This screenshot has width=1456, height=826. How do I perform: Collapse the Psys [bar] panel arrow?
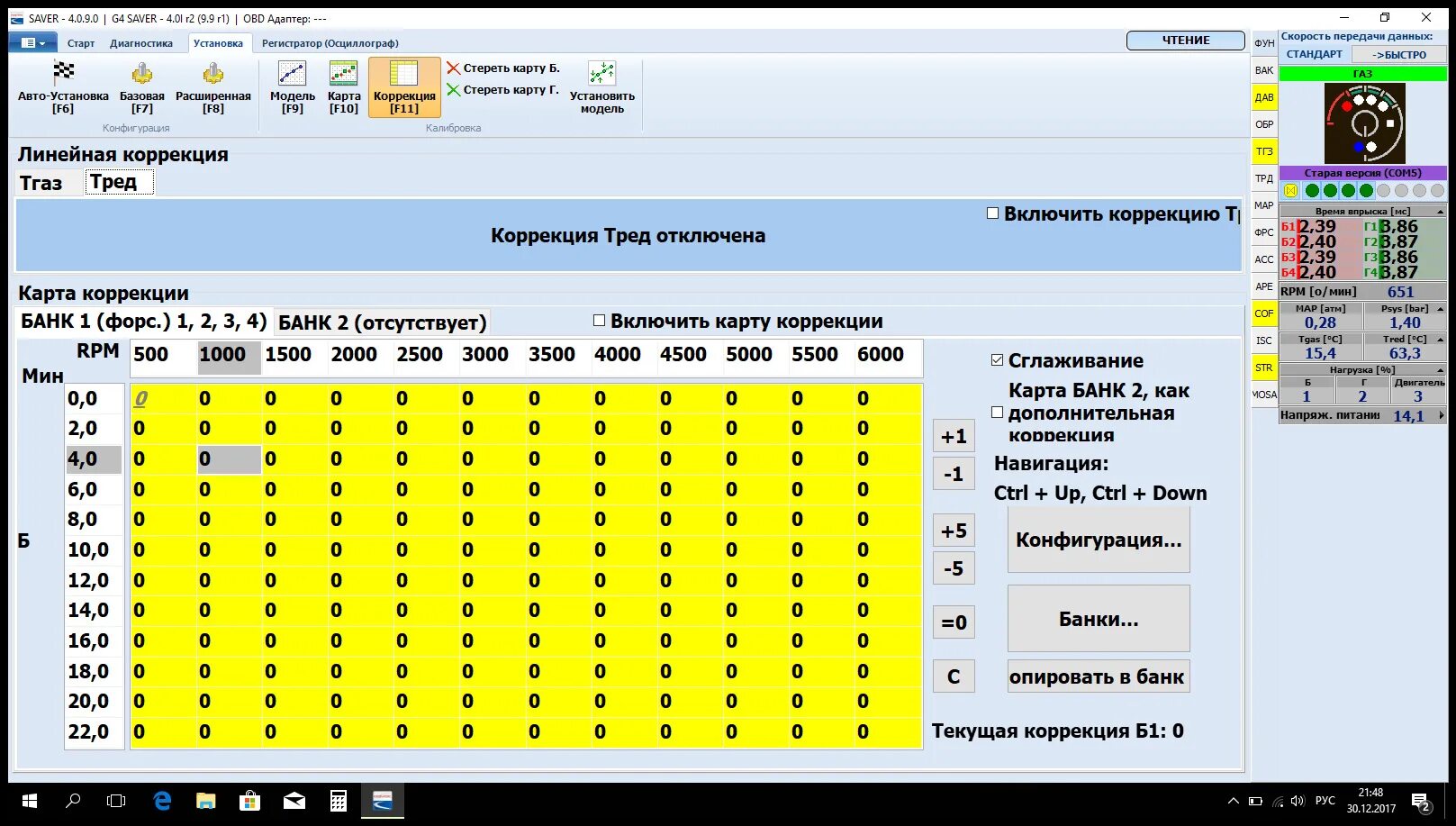pyautogui.click(x=1440, y=309)
